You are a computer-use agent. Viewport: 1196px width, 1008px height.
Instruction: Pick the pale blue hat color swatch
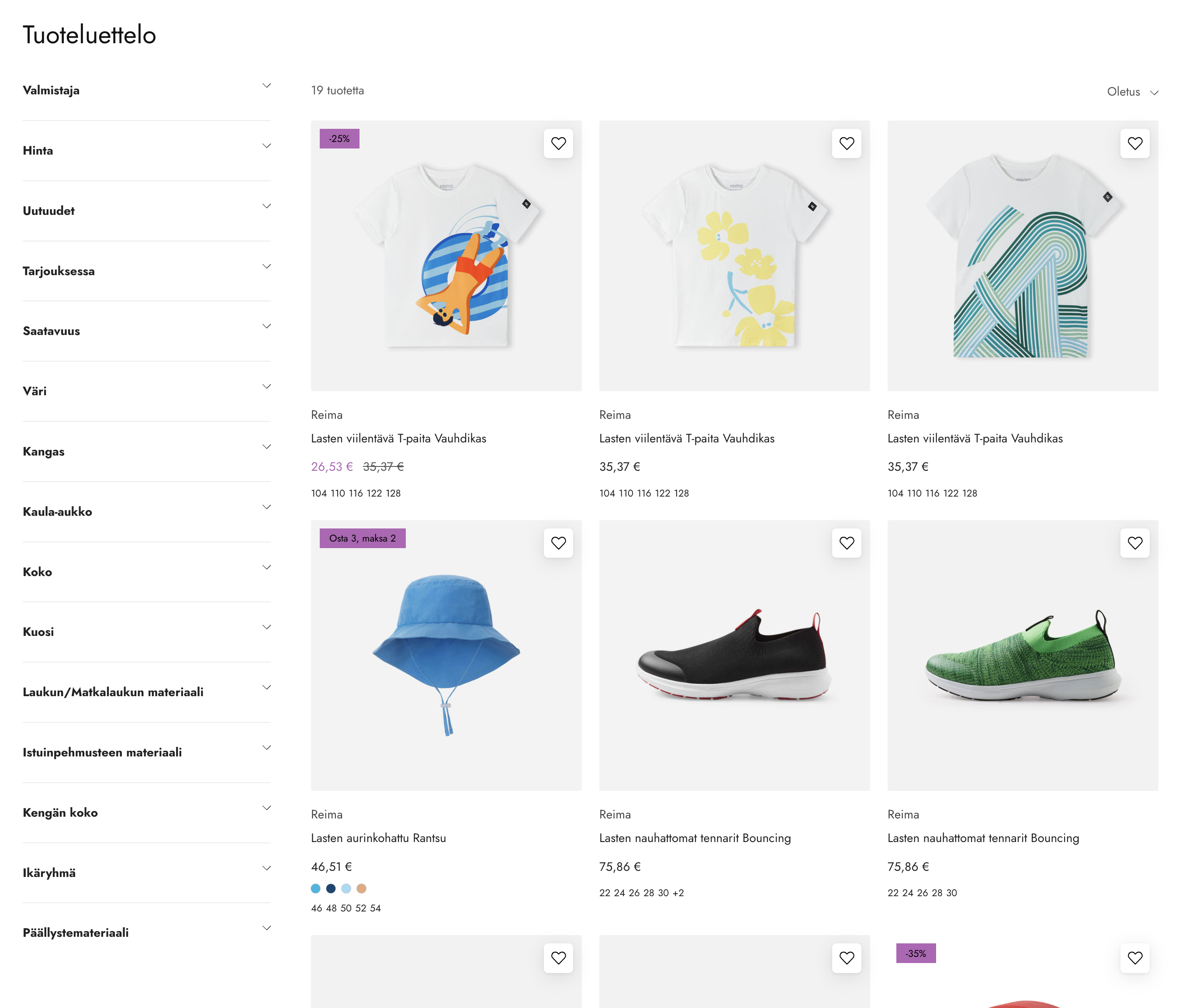(x=346, y=889)
